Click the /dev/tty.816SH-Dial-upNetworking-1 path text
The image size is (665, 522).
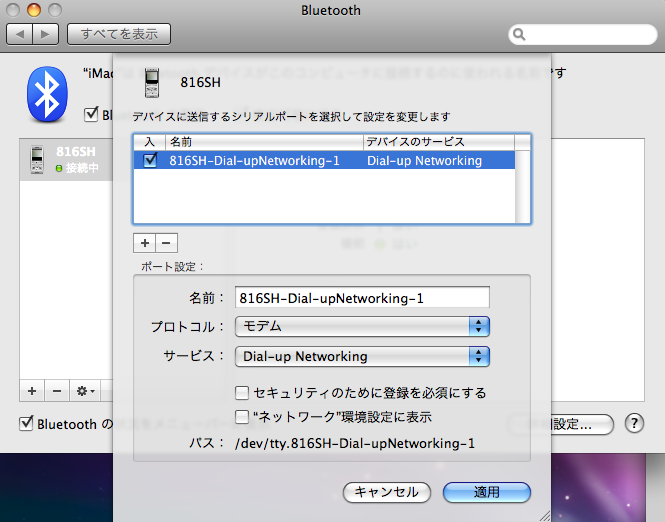(355, 443)
